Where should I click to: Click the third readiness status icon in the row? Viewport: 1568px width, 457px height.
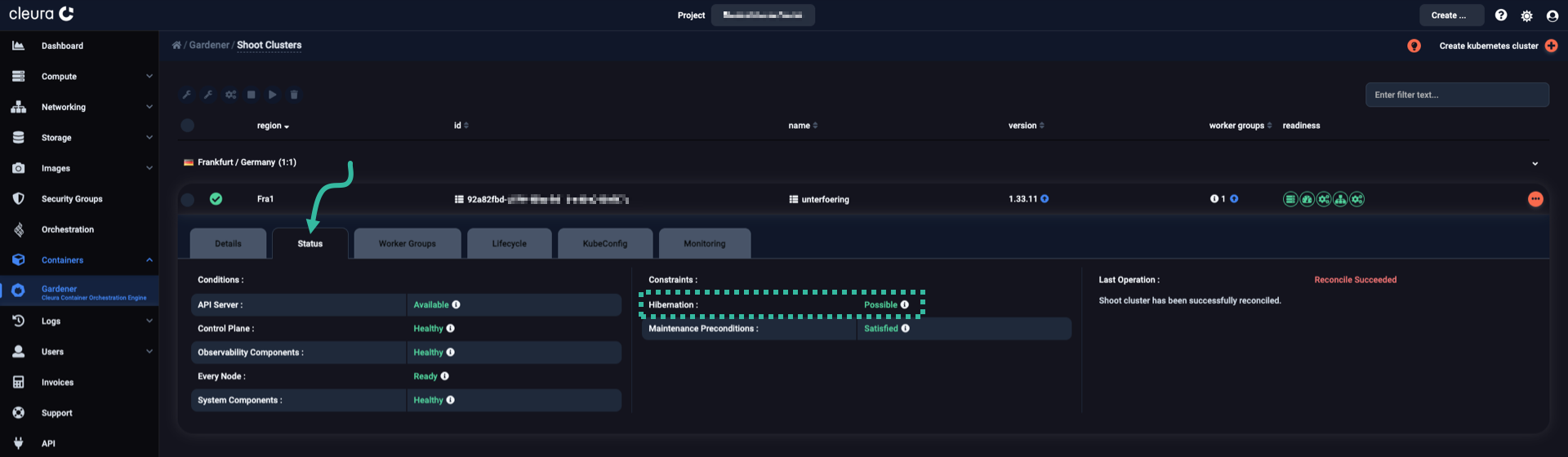pos(1324,199)
